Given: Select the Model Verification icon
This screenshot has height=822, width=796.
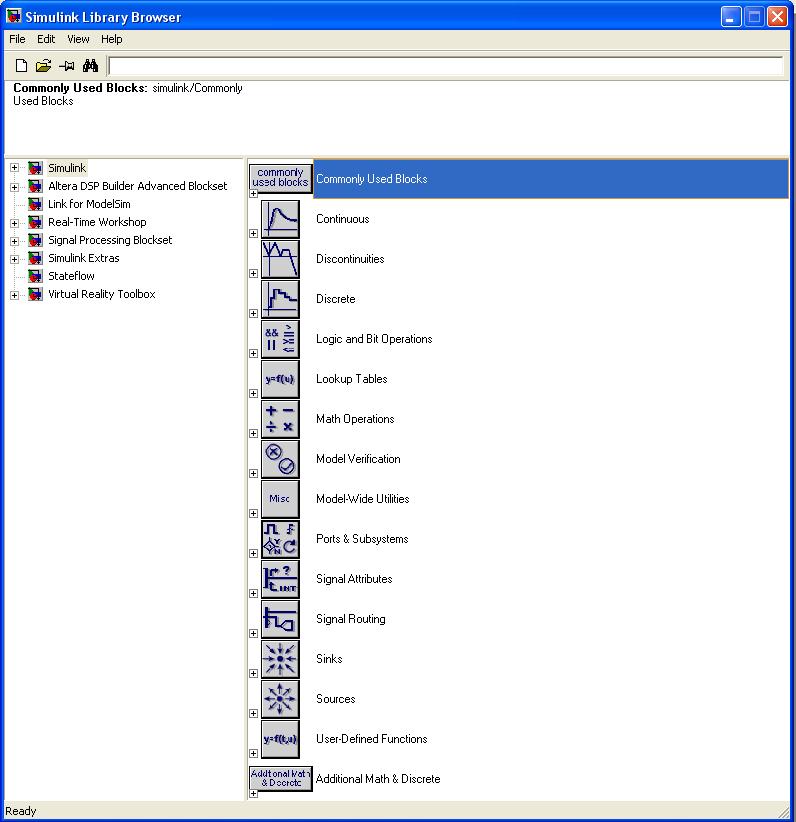Looking at the screenshot, I should click(x=280, y=459).
